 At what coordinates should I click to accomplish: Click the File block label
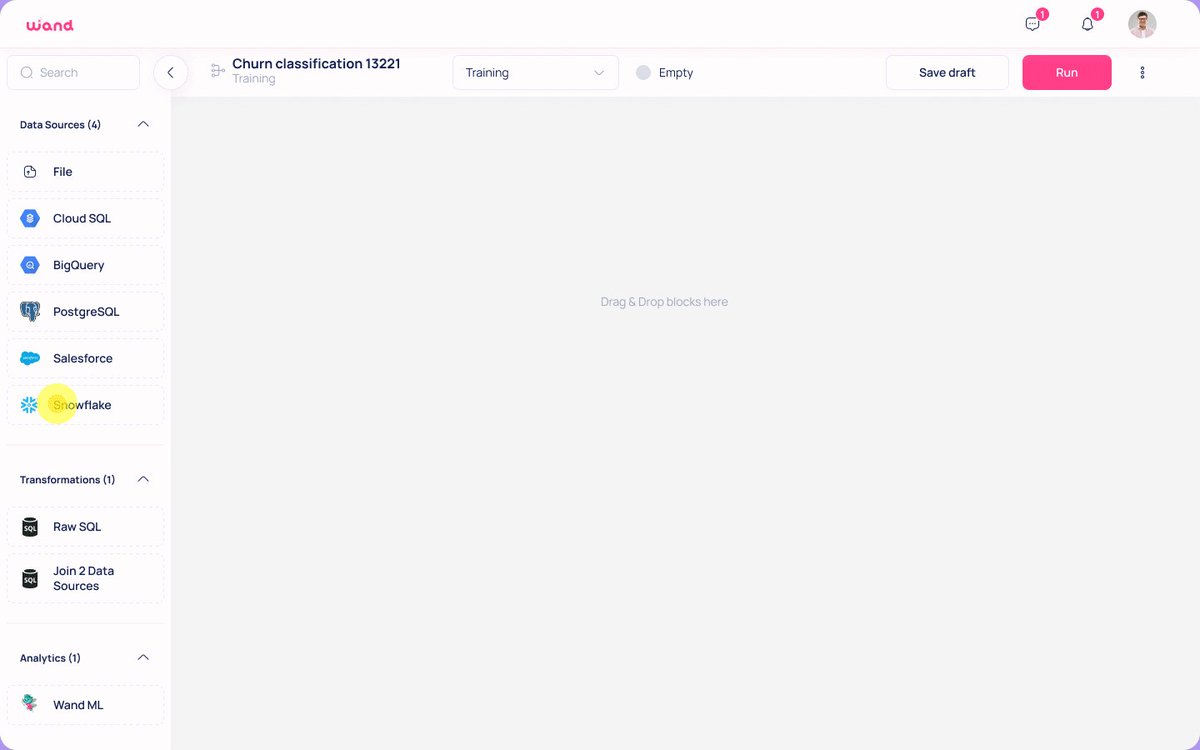[63, 172]
